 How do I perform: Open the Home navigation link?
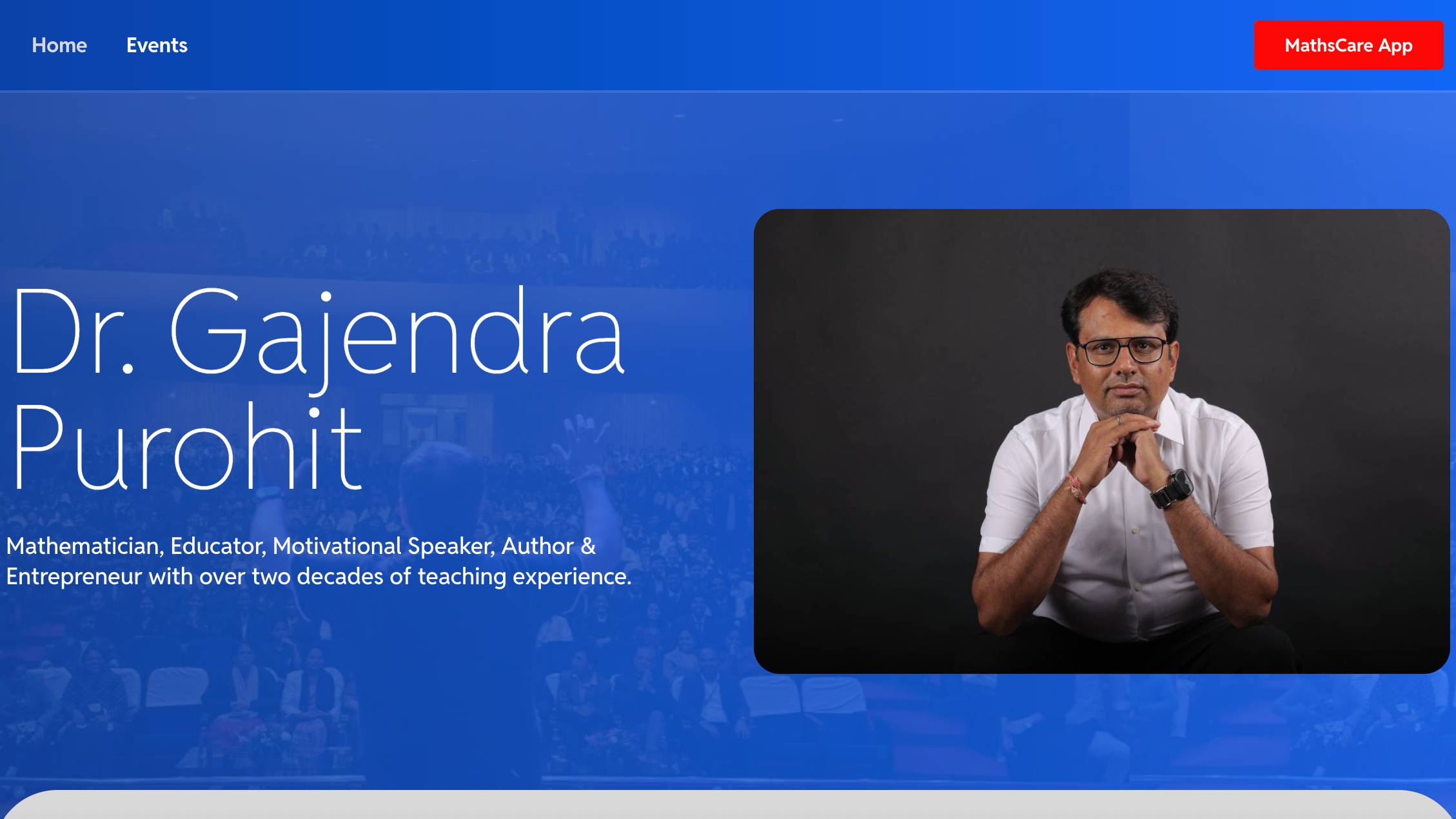59,45
